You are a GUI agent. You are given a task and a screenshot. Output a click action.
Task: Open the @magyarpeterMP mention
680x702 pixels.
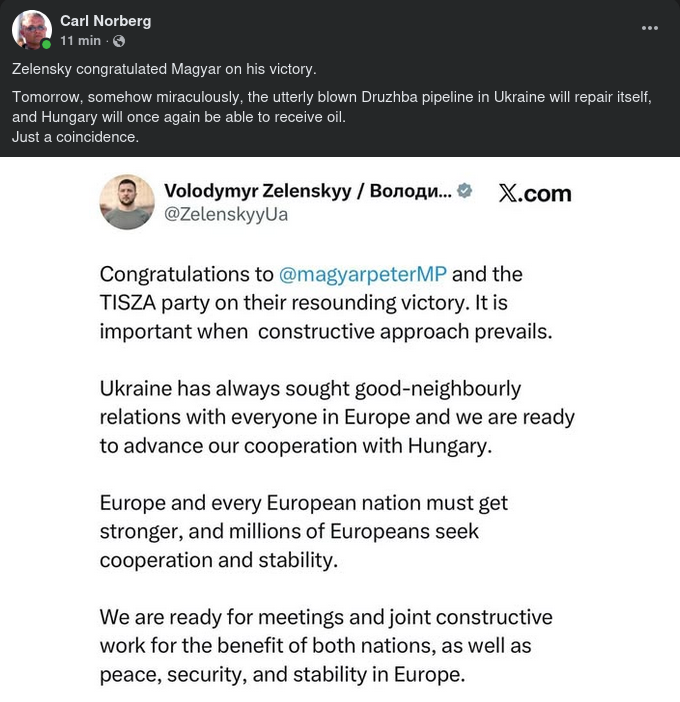pyautogui.click(x=362, y=274)
